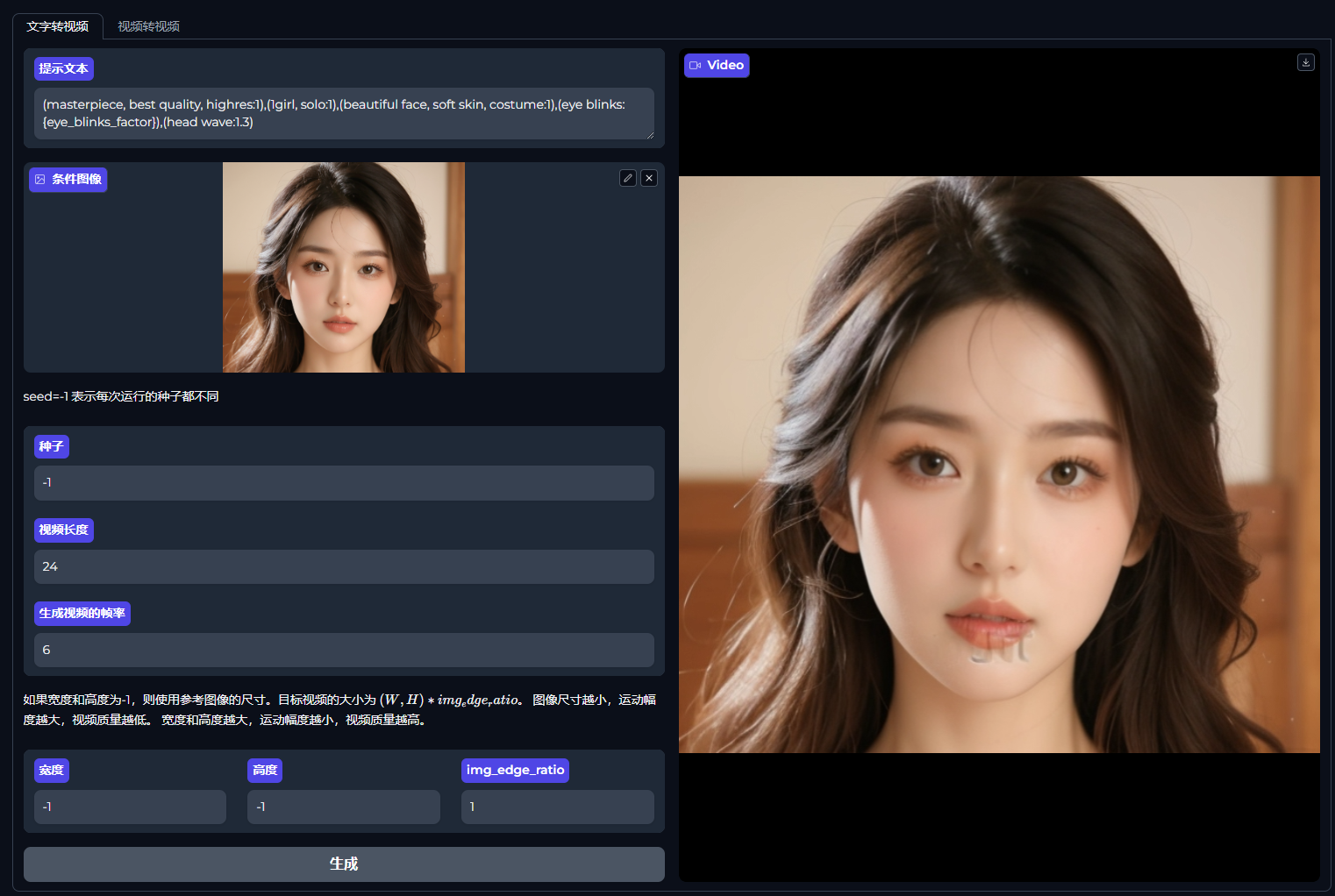The height and width of the screenshot is (896, 1335).
Task: Click the 高度 input field
Action: (x=343, y=807)
